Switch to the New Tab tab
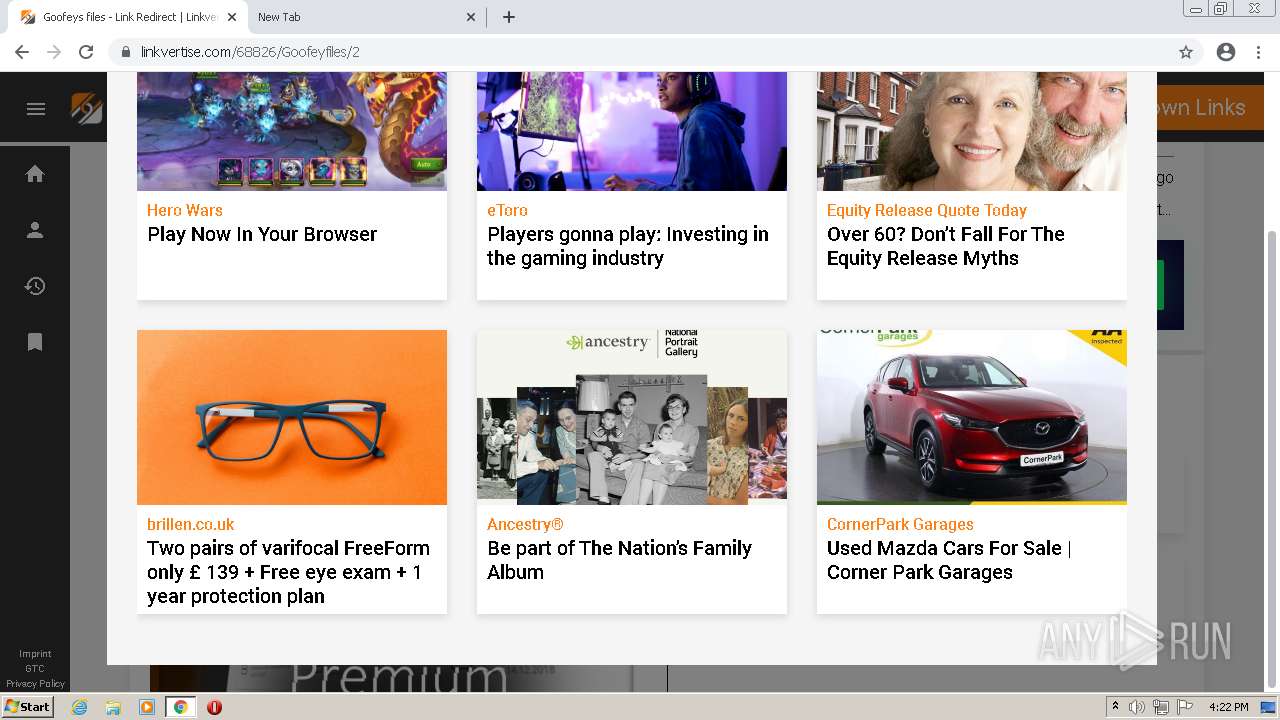1280x720 pixels. pos(367,17)
